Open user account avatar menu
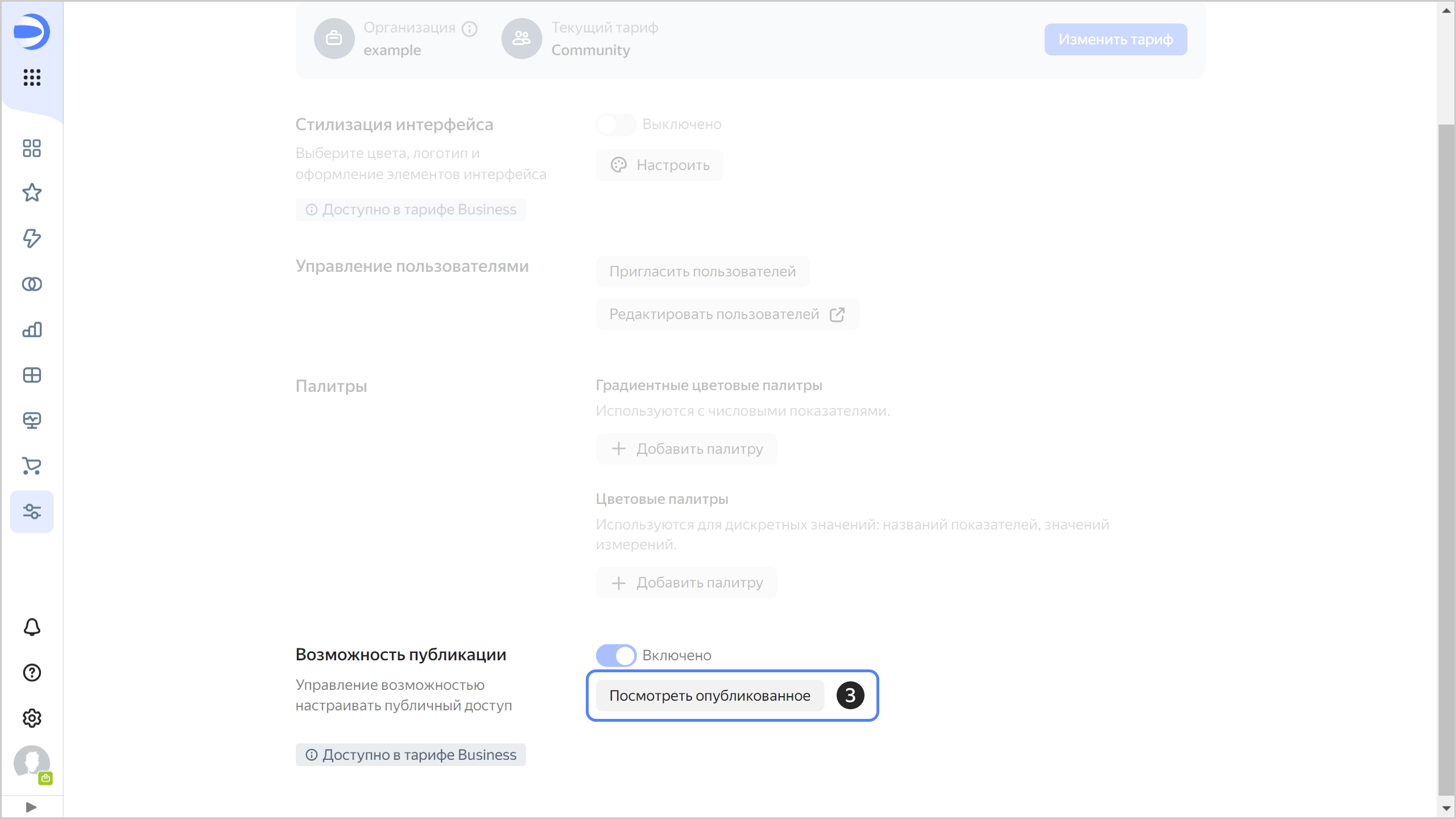Image resolution: width=1456 pixels, height=819 pixels. coord(32,763)
